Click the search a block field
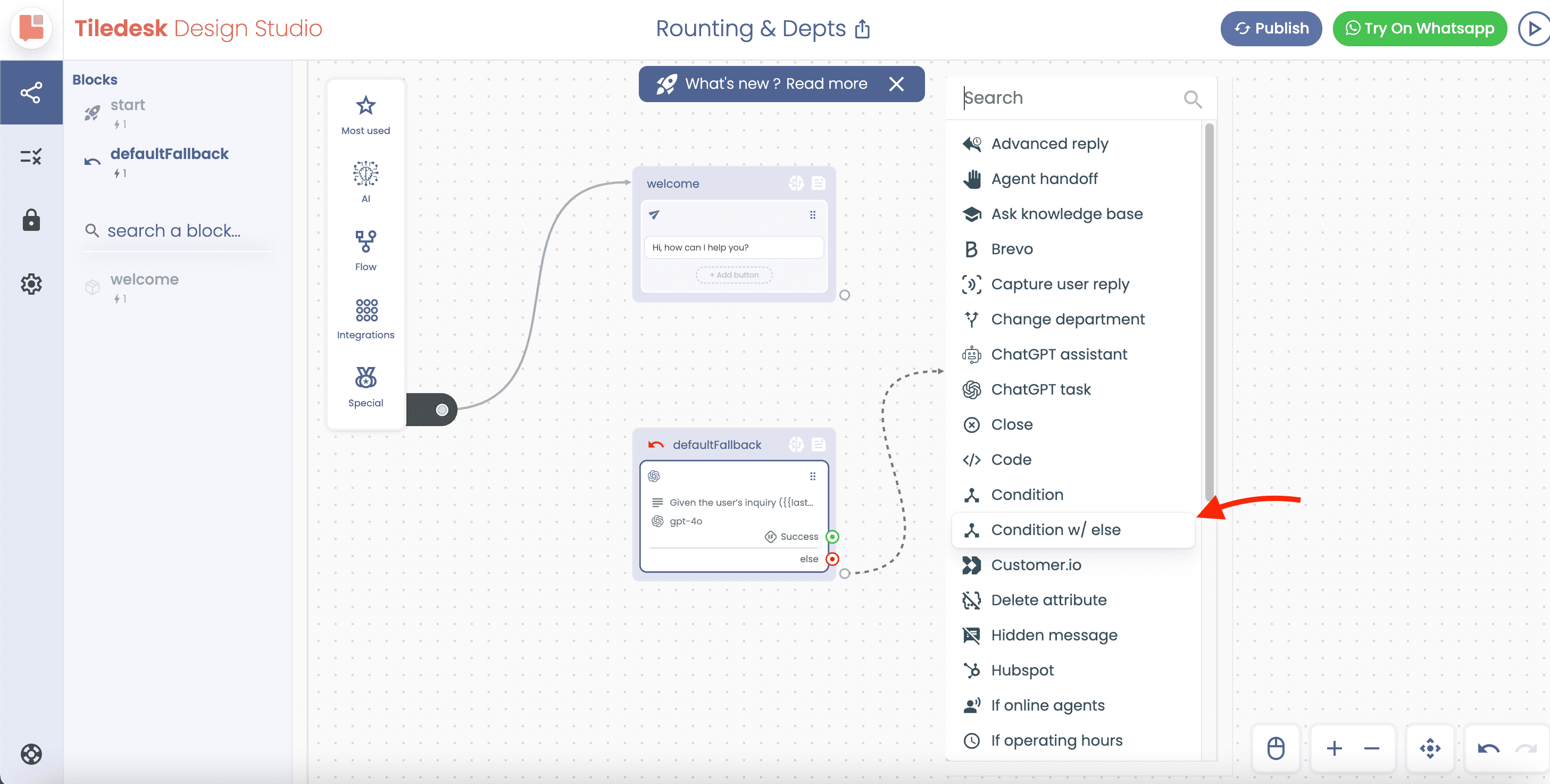This screenshot has width=1550, height=784. point(178,230)
